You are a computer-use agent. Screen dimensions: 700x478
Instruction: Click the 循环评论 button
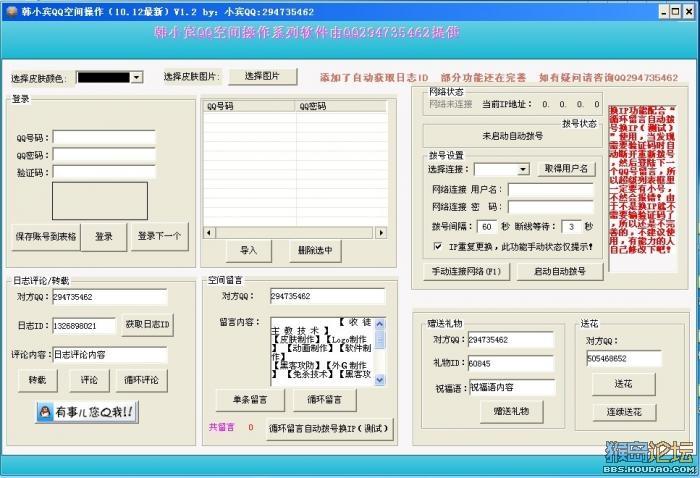click(x=142, y=380)
